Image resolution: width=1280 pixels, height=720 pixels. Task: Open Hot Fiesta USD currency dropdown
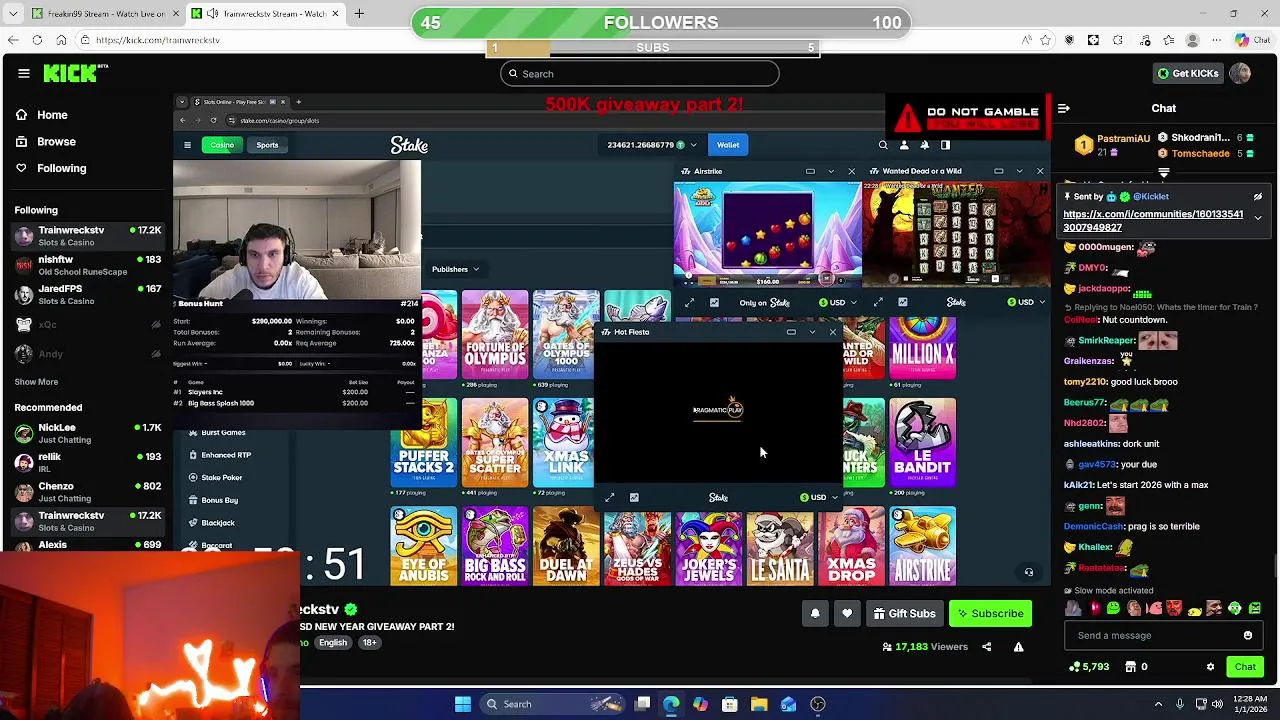pyautogui.click(x=819, y=497)
